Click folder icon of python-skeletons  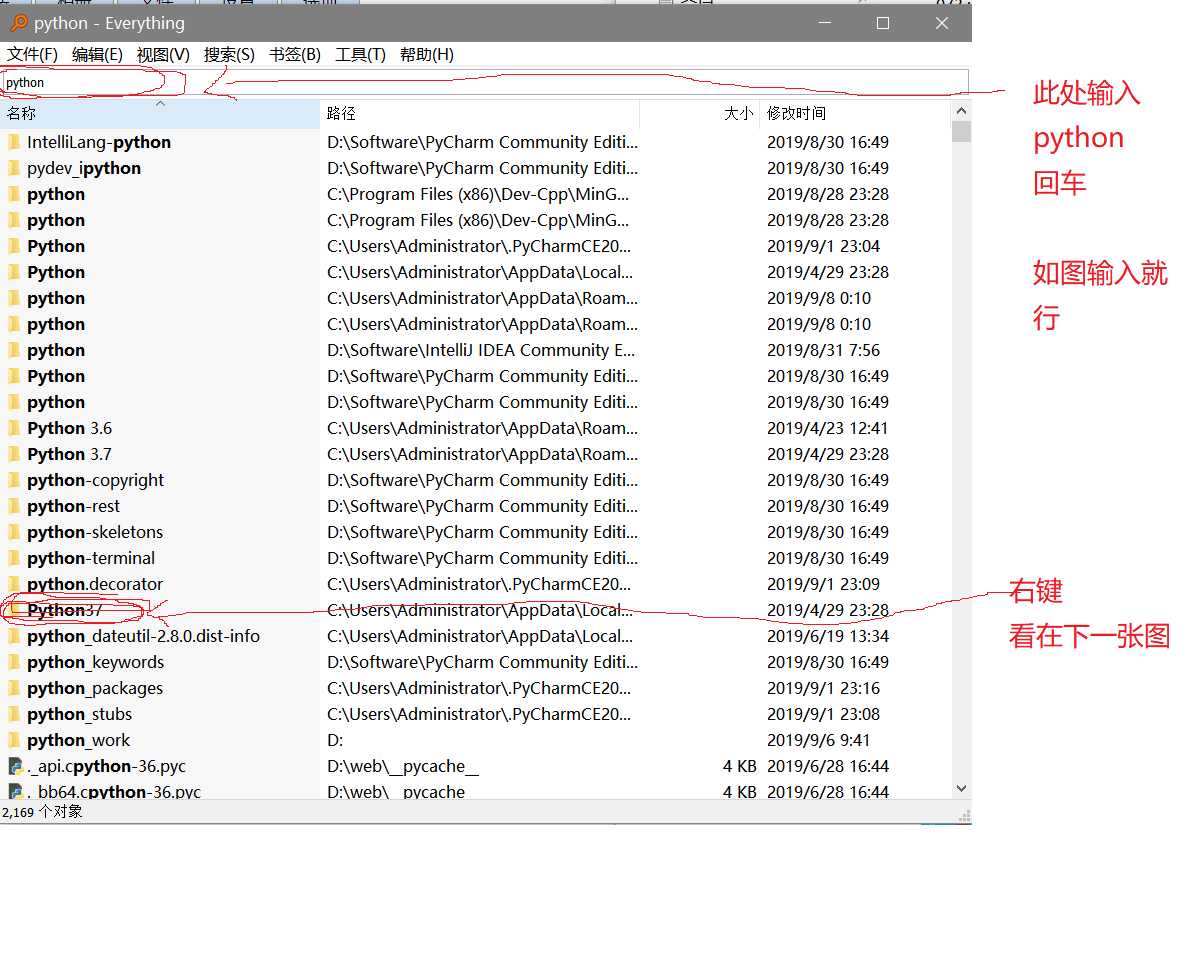tap(14, 532)
